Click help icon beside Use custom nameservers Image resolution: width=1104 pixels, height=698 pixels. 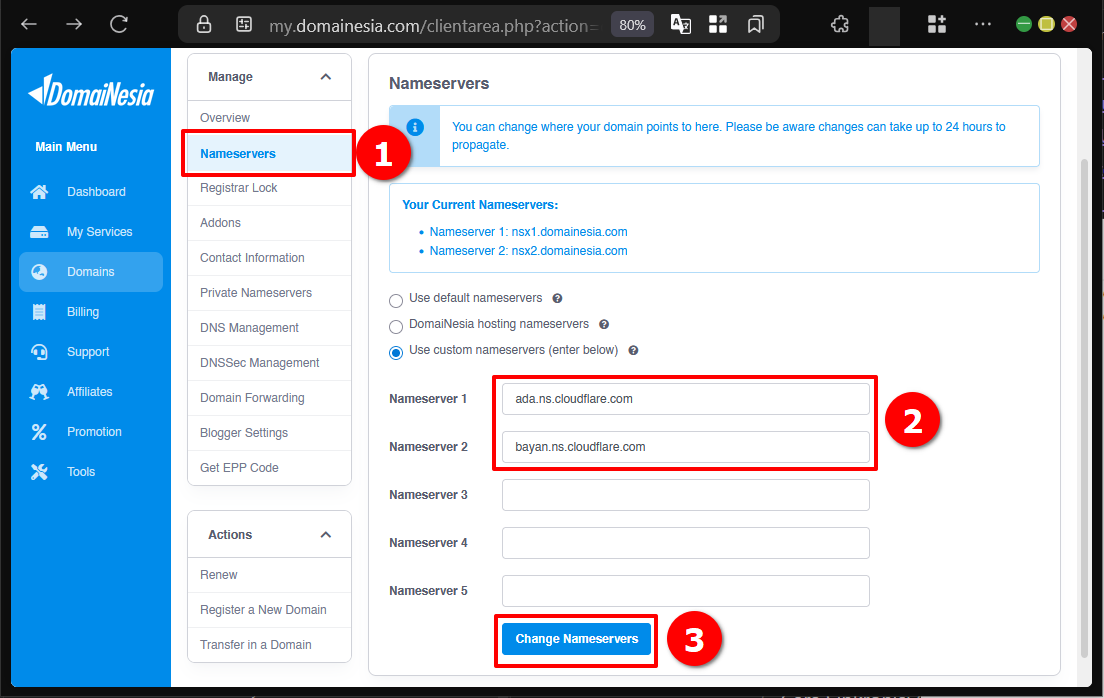[633, 351]
